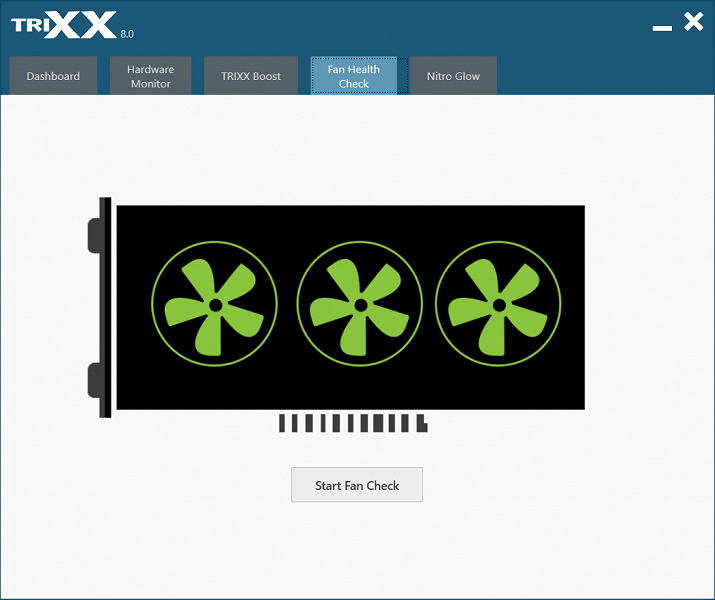Open the TRIXX Boost tab
The height and width of the screenshot is (600, 715).
pyautogui.click(x=251, y=76)
